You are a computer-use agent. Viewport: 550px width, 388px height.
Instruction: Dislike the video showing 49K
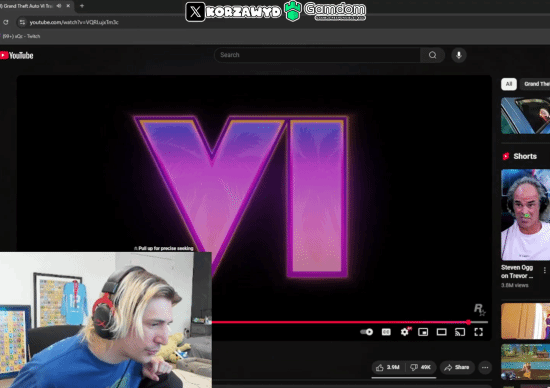pyautogui.click(x=421, y=367)
